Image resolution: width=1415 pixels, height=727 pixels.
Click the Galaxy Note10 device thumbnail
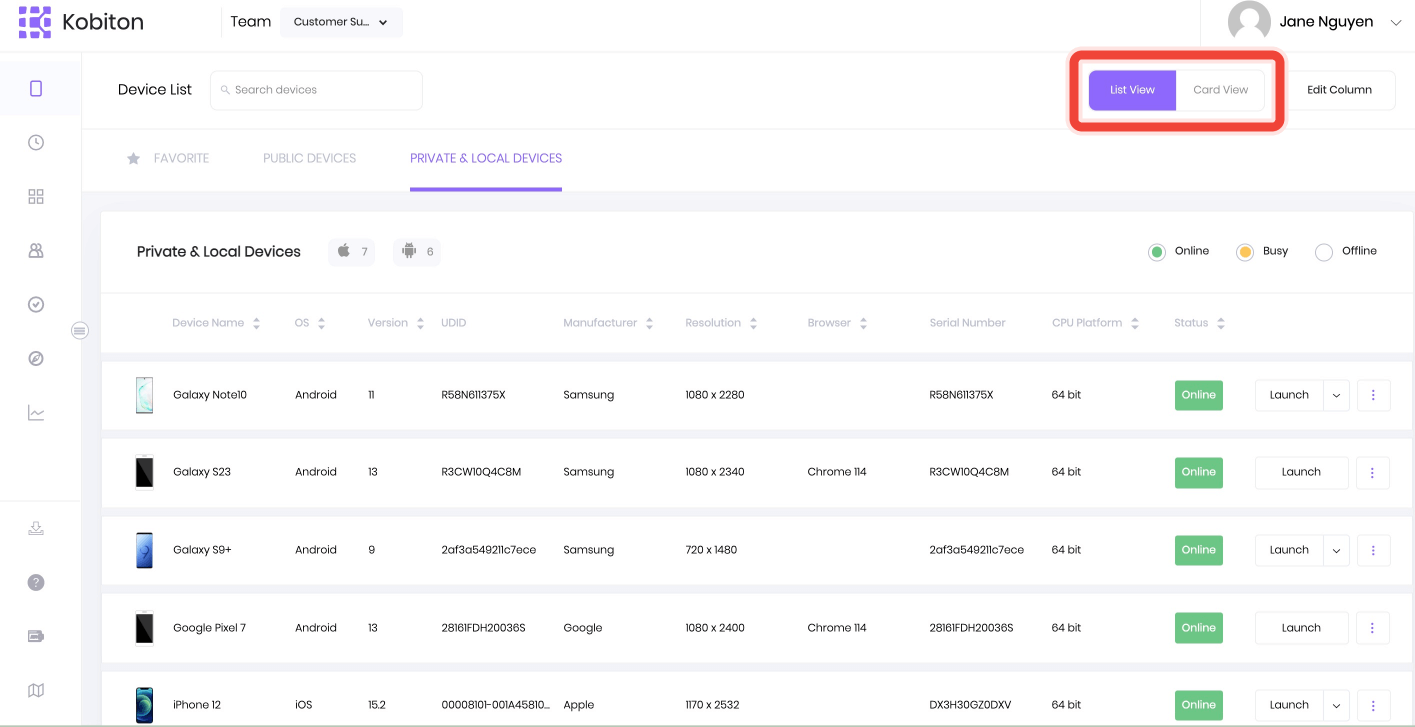145,395
